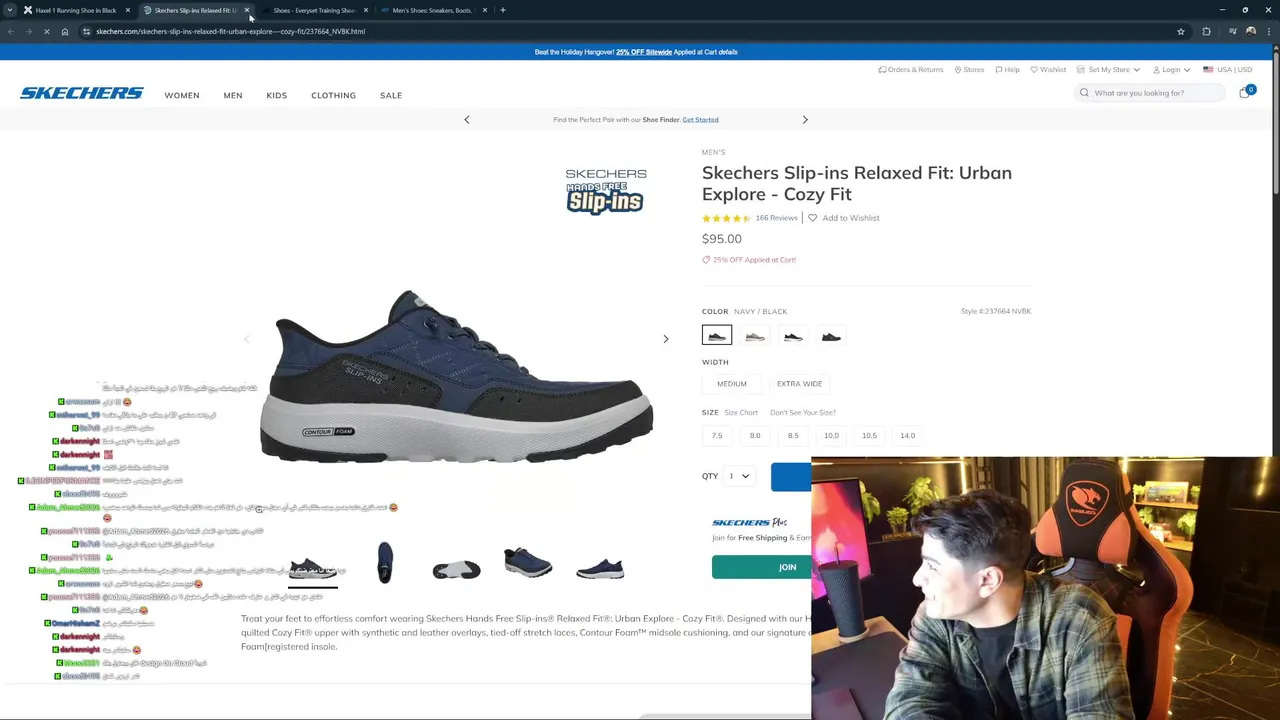This screenshot has width=1280, height=720.
Task: Add to Wishlist heart icon
Action: [812, 218]
